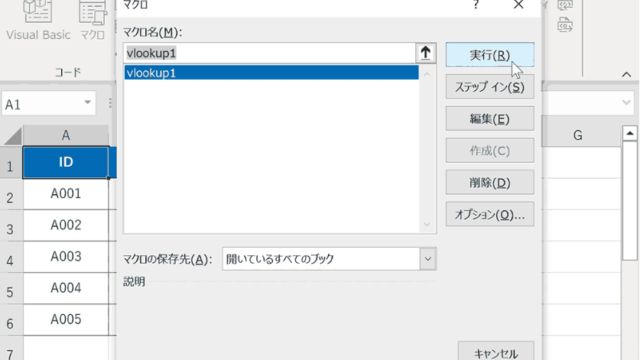Image resolution: width=640 pixels, height=360 pixels.
Task: Select row 2 header
Action: tap(10, 195)
